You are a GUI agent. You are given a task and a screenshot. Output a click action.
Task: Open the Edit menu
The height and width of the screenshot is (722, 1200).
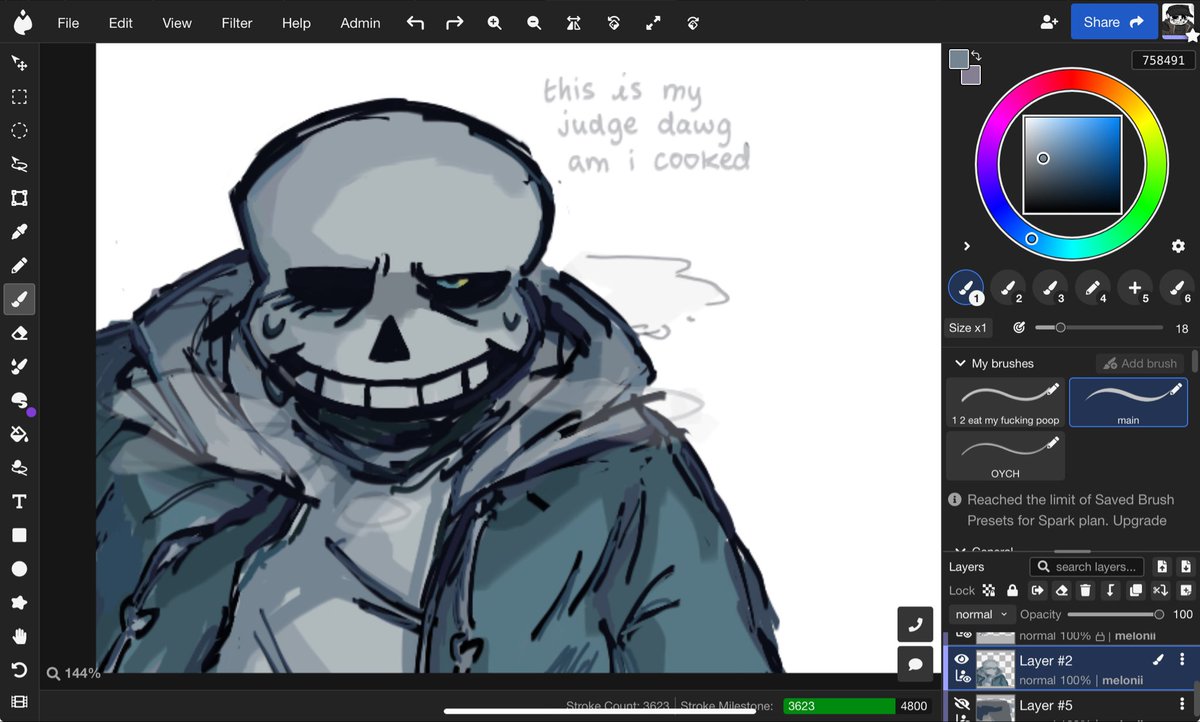pyautogui.click(x=121, y=22)
